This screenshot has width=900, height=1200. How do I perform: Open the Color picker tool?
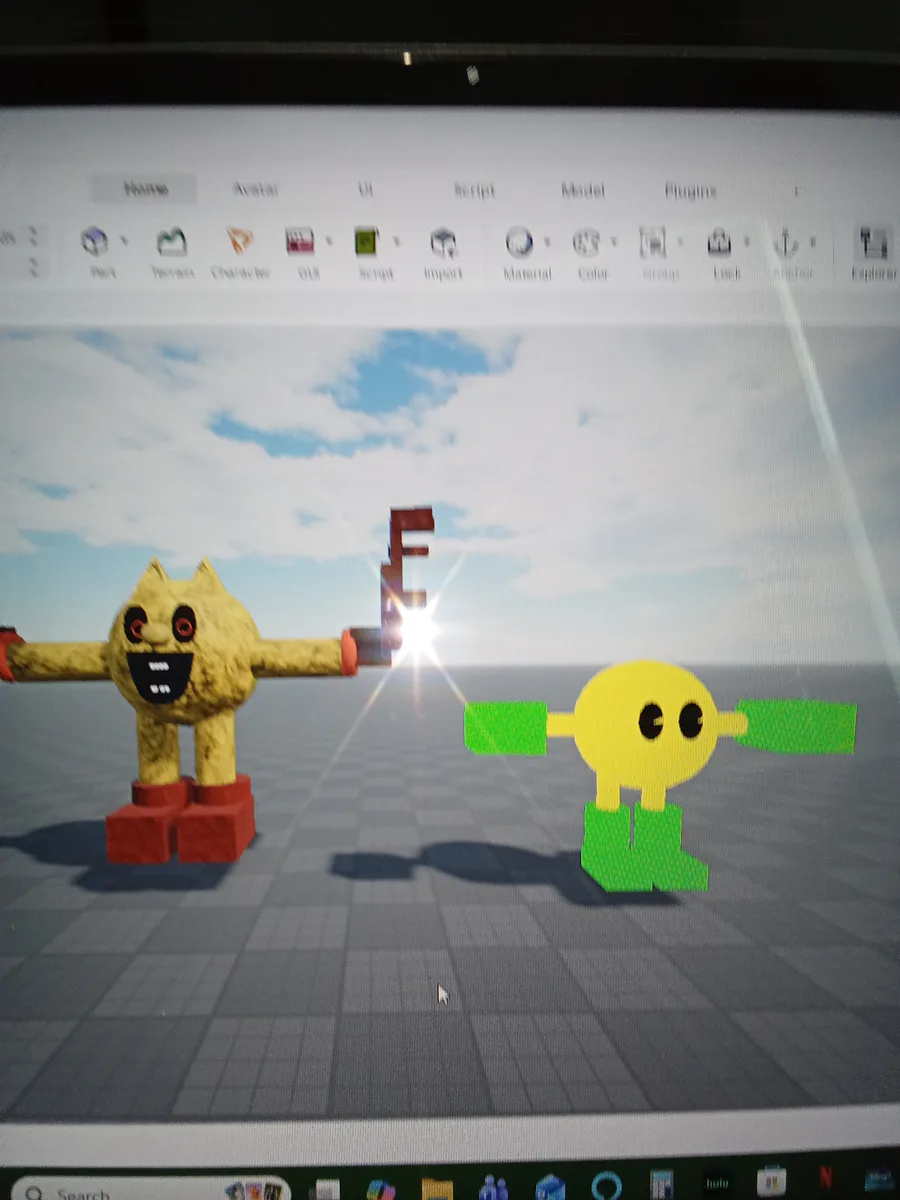[586, 242]
